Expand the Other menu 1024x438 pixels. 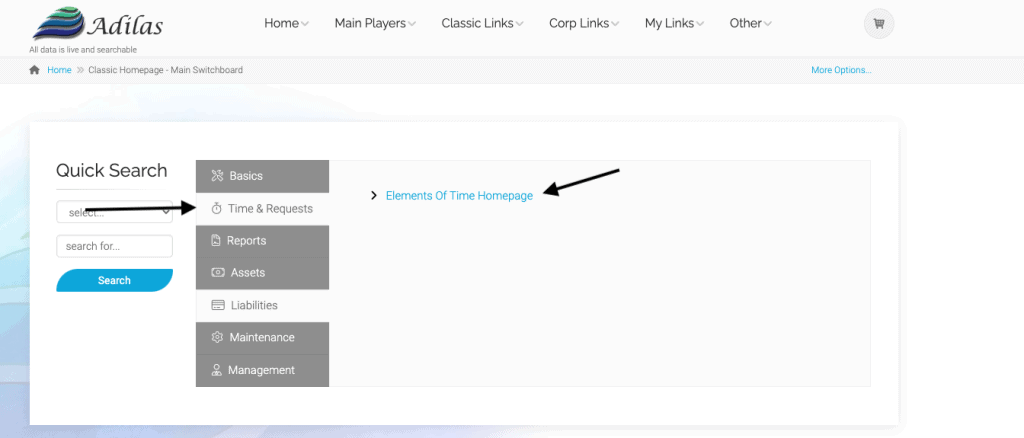point(750,23)
